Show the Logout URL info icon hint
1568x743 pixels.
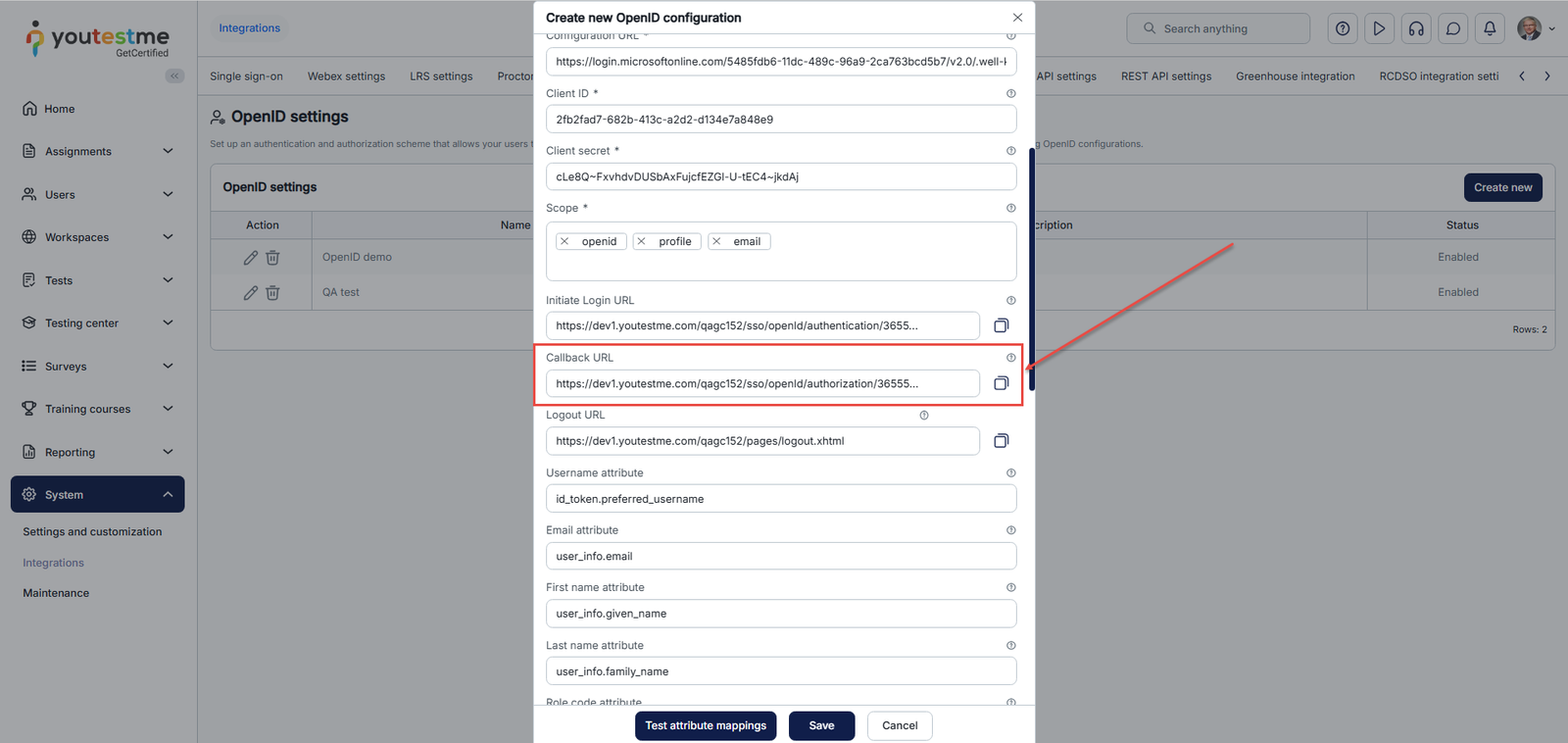tap(924, 416)
